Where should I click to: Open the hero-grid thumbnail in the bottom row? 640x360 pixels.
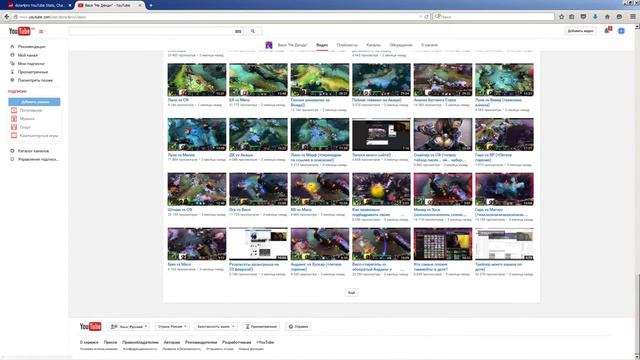click(x=443, y=244)
